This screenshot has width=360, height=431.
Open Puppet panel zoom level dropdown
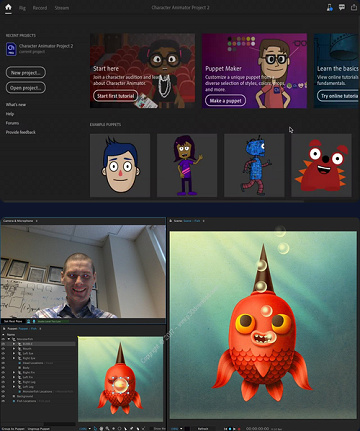[86, 429]
